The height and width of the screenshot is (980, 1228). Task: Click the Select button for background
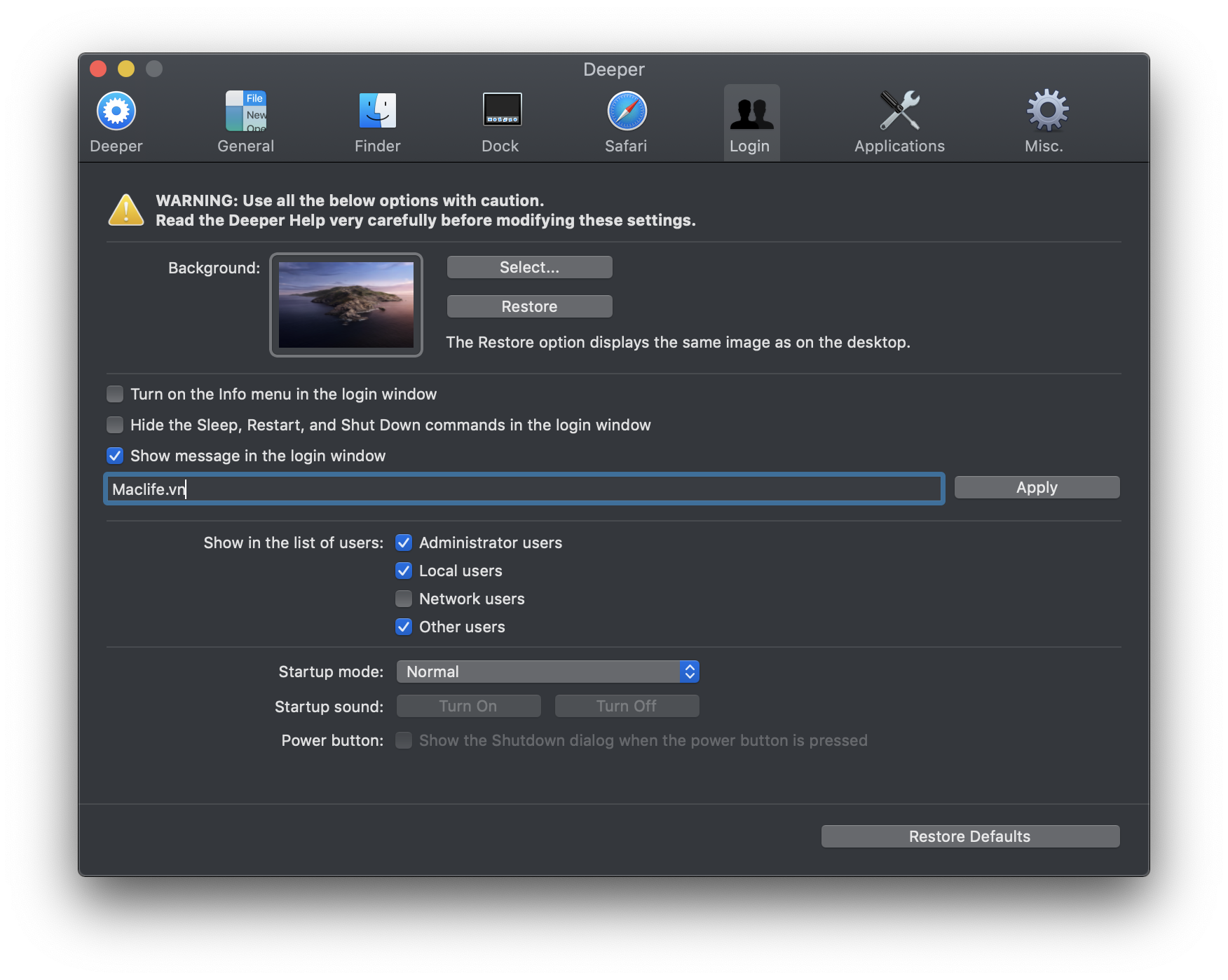[x=529, y=266]
